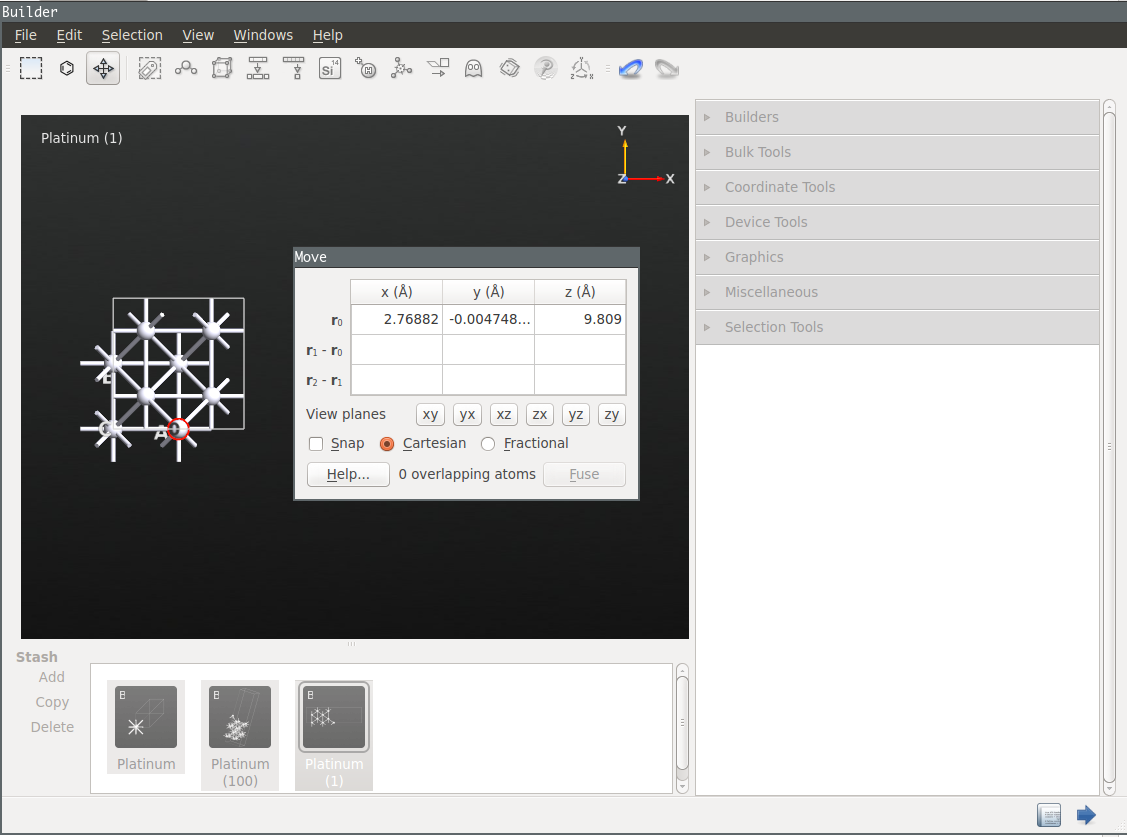Viewport: 1127px width, 837px height.
Task: Open the File menu
Action: pos(26,35)
